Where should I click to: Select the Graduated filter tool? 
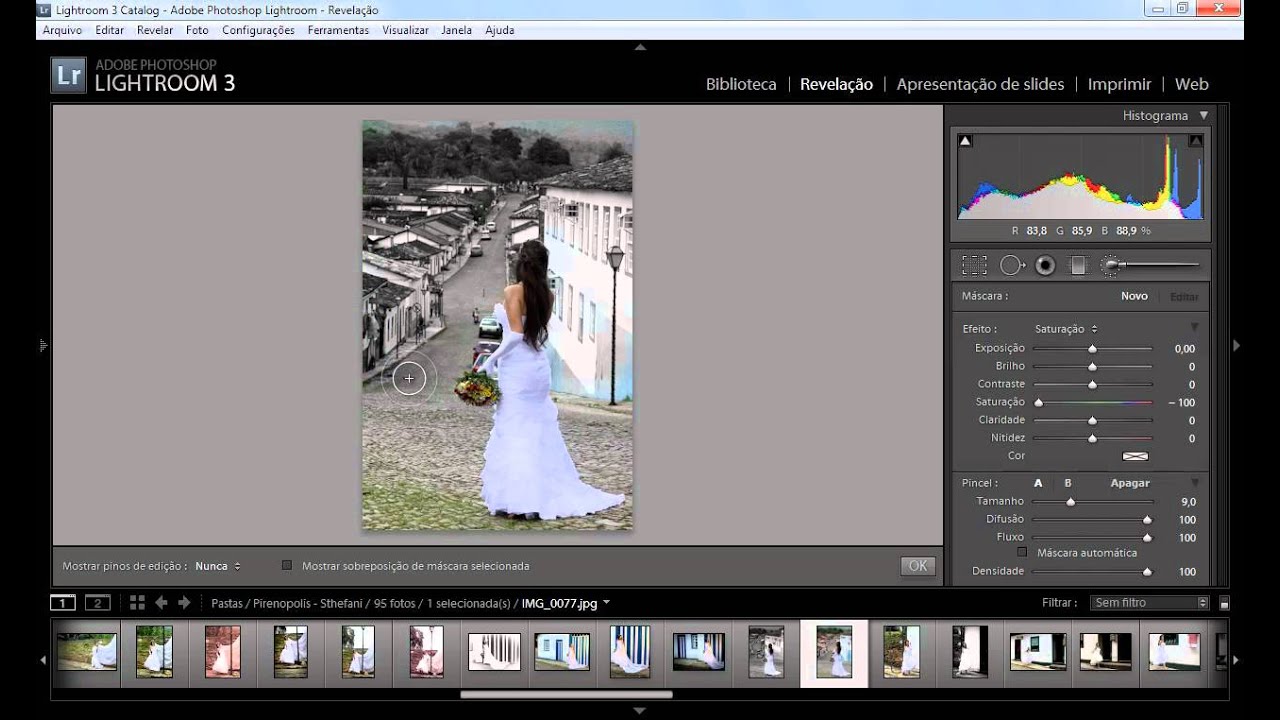1078,265
